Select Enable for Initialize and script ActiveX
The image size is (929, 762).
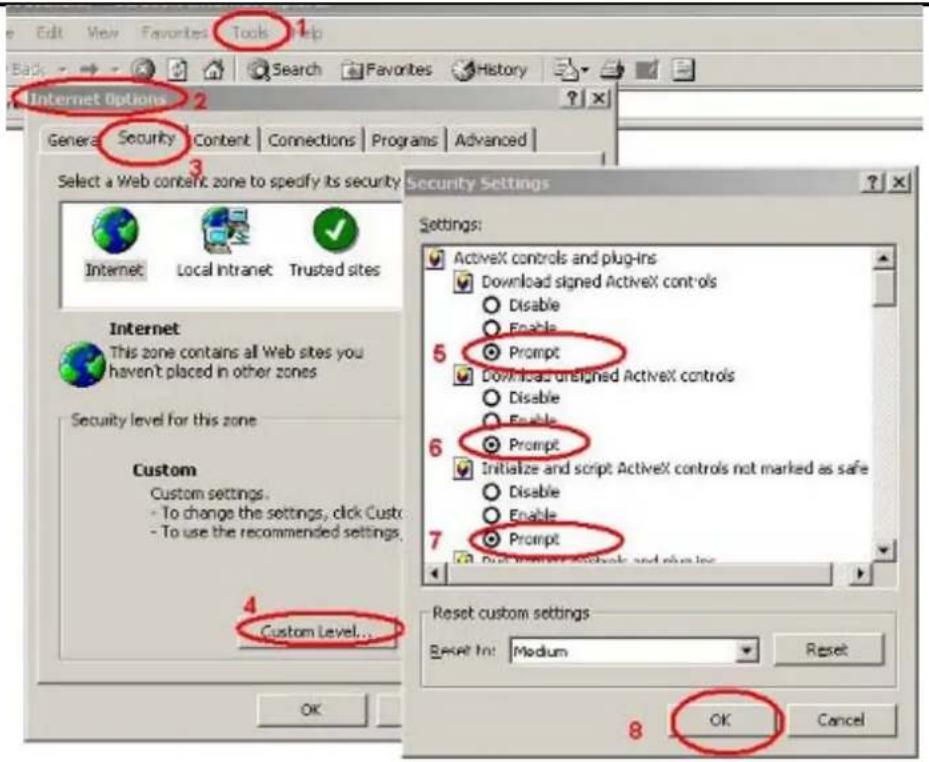click(x=491, y=515)
